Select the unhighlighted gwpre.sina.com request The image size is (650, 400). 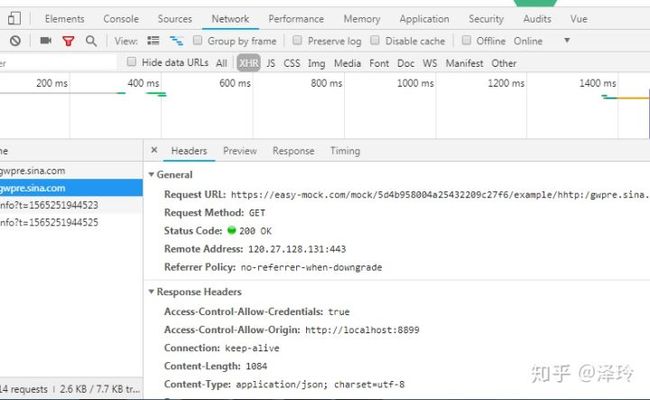coord(71,171)
